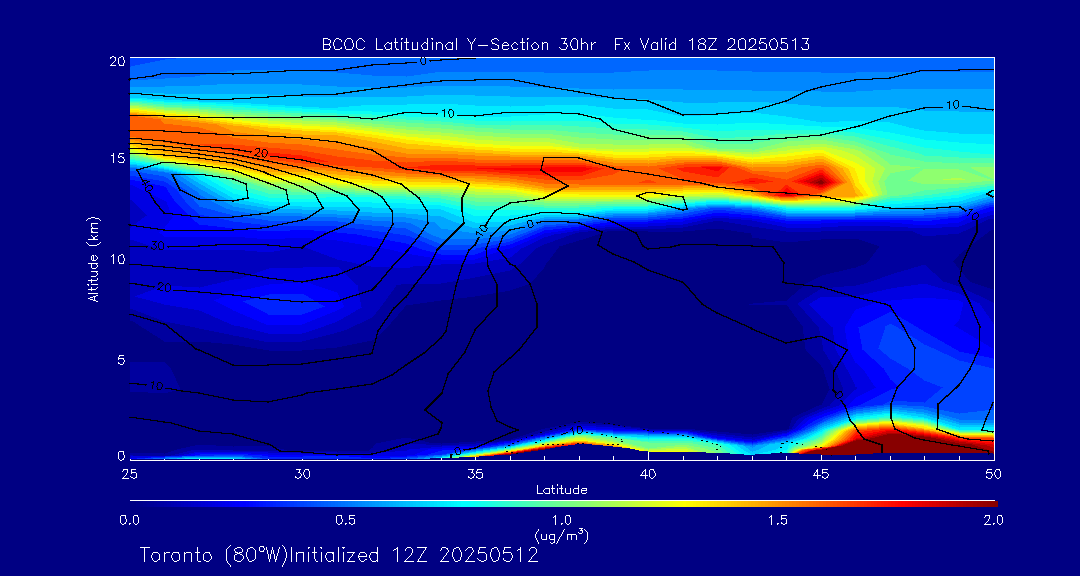
Task: Click the horizontal color scale bar
Action: 563,504
